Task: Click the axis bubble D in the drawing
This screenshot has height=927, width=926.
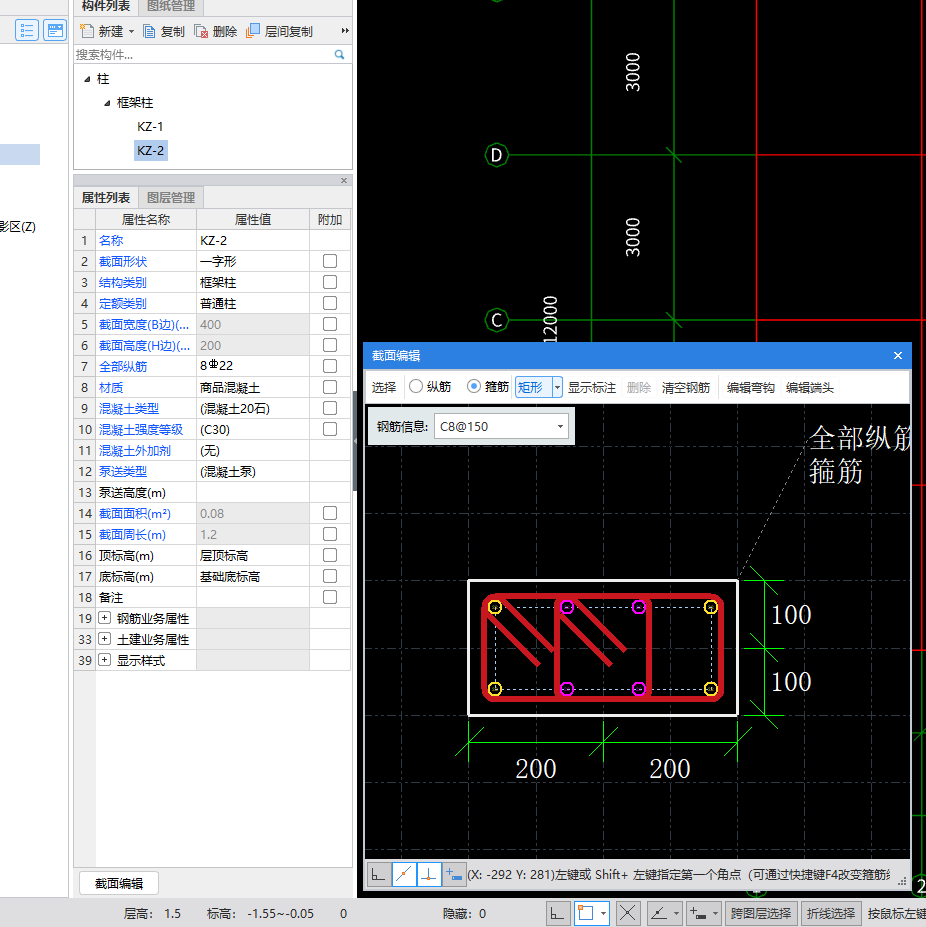Action: click(497, 155)
